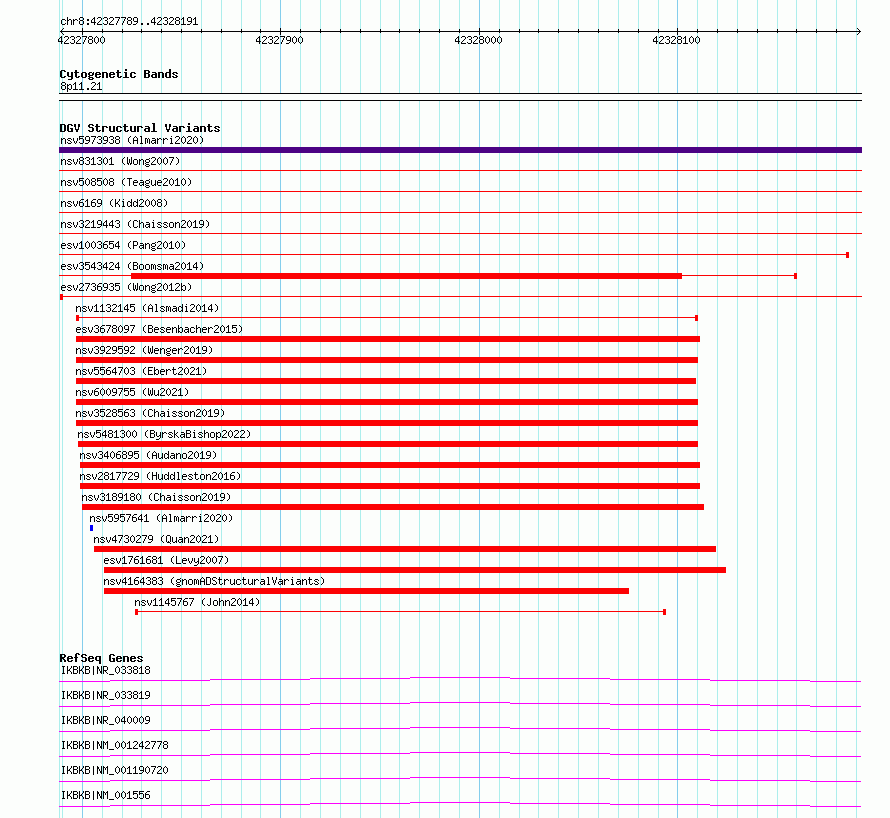Open the IKBKB|NR_033819 gene label

click(x=106, y=695)
